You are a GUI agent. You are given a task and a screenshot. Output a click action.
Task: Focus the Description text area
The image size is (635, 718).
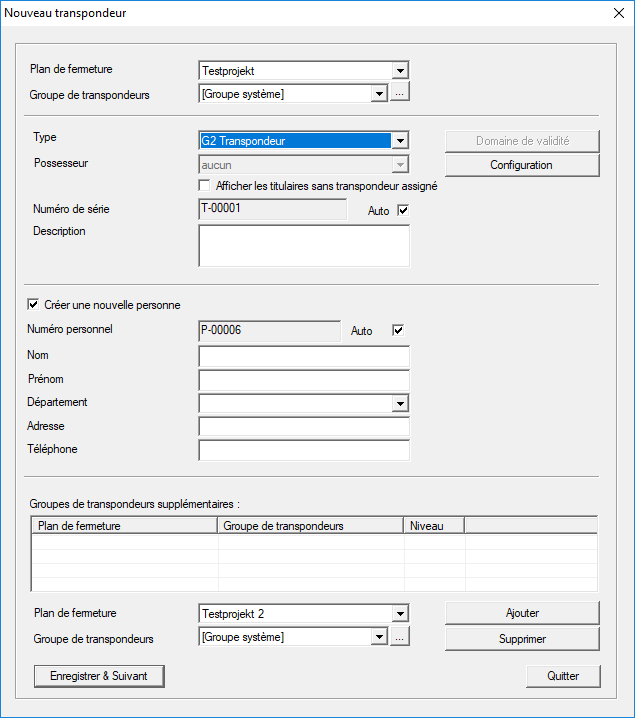coord(304,246)
